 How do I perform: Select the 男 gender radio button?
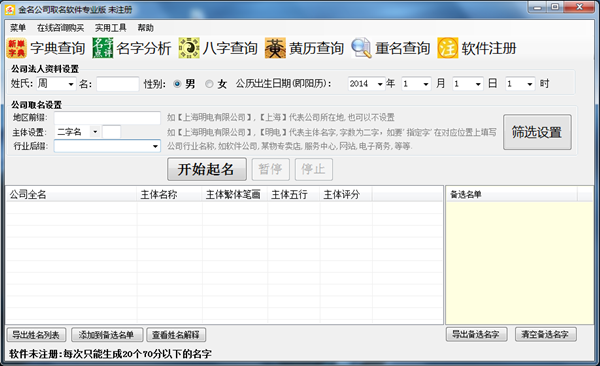(x=177, y=83)
